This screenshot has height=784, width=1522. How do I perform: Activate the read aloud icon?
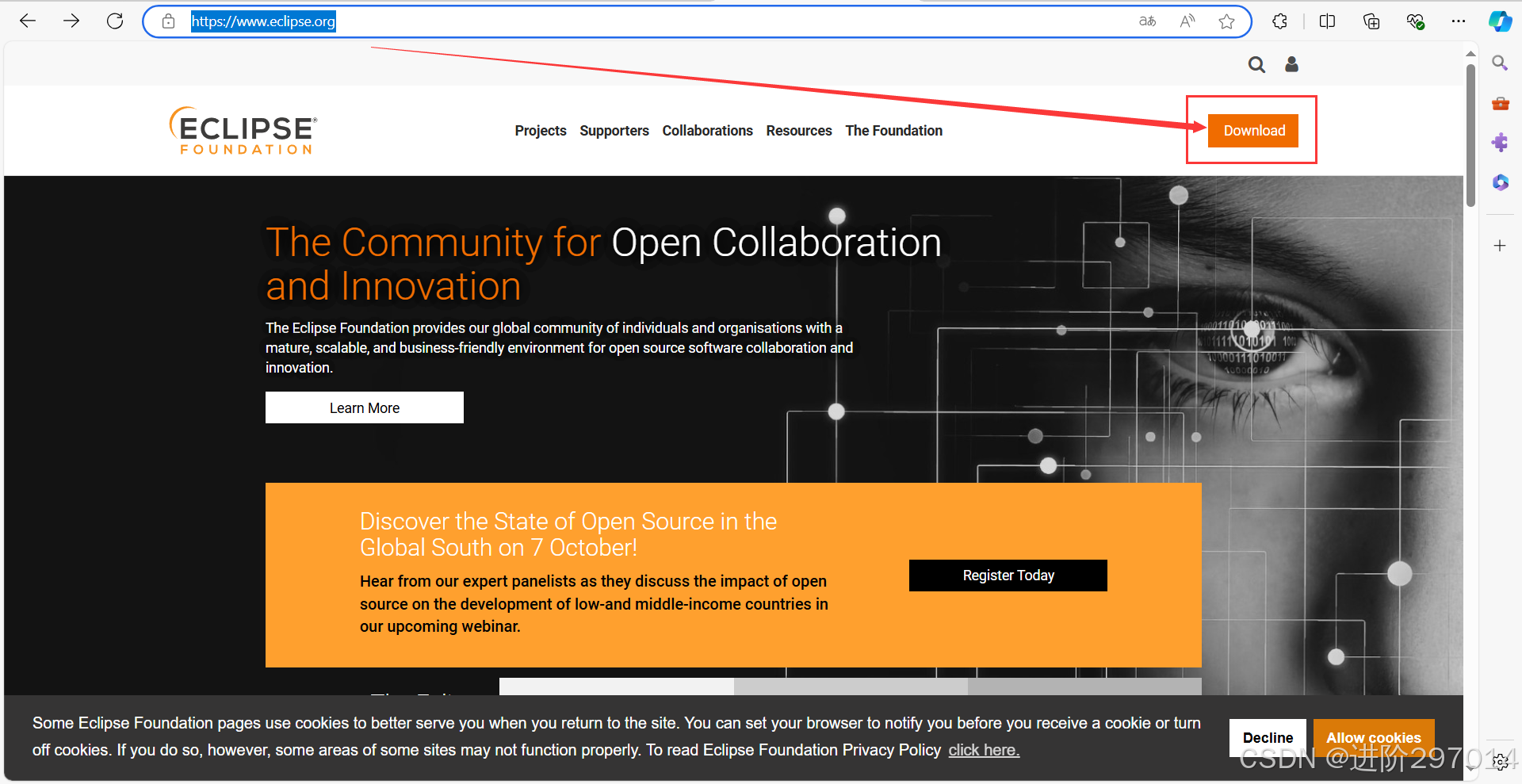pos(1187,21)
